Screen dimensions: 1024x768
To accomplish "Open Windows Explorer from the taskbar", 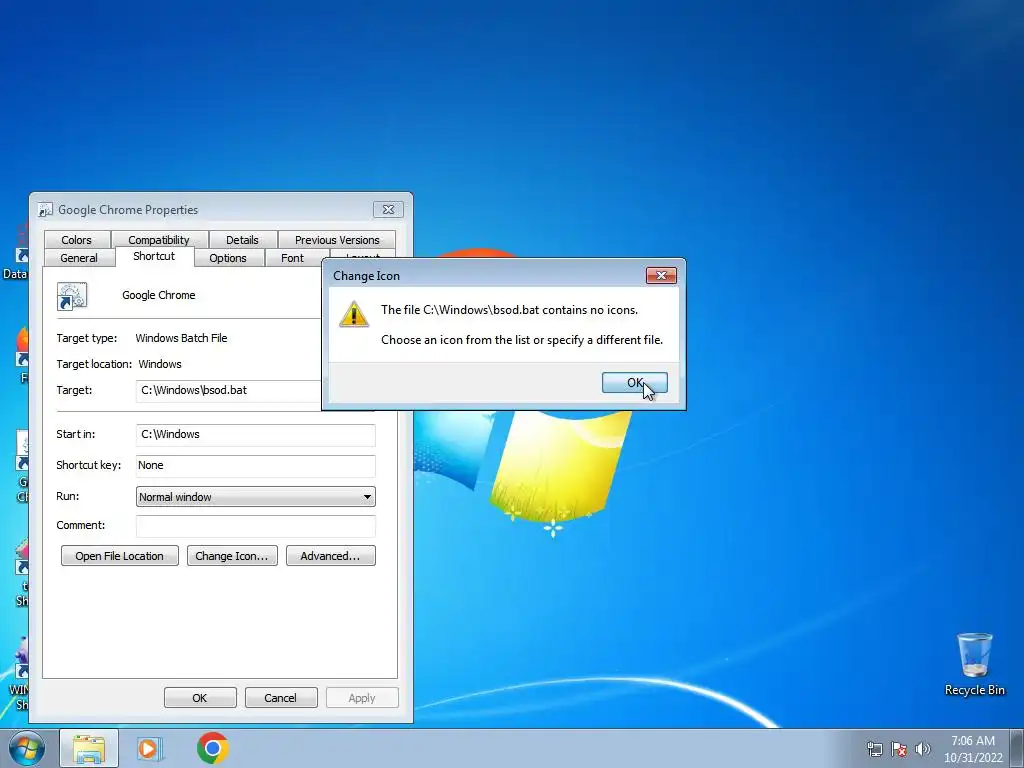I will pos(89,749).
